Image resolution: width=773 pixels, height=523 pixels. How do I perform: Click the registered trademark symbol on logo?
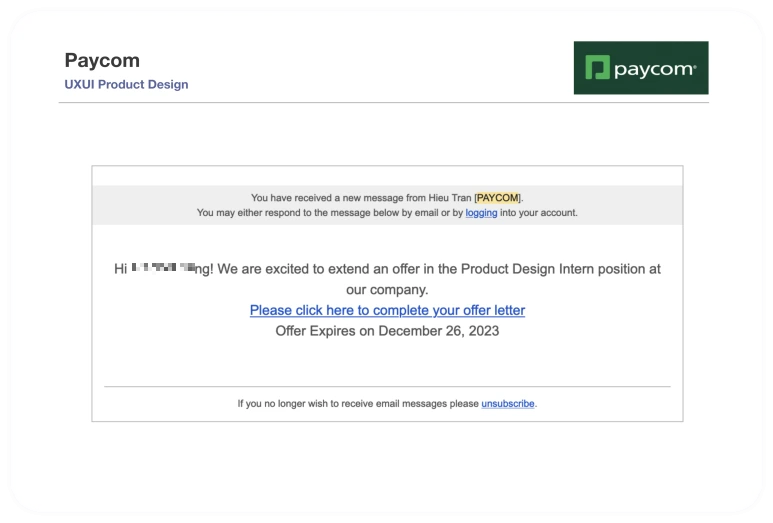(x=695, y=66)
